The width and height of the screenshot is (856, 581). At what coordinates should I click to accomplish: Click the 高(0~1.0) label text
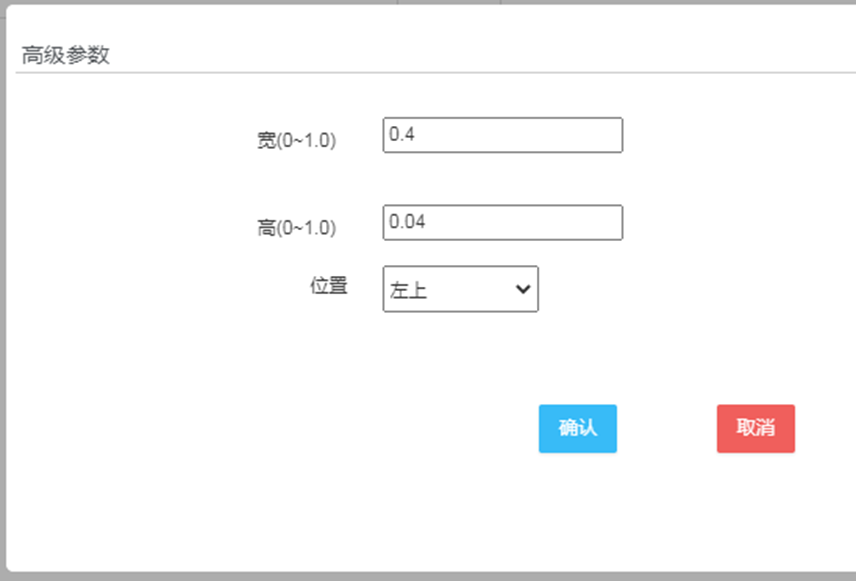(x=296, y=228)
